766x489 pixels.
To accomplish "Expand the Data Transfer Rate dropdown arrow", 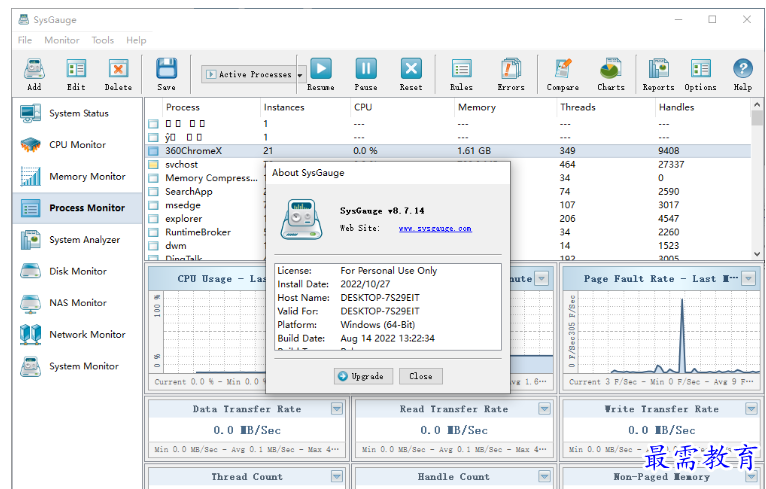I will pos(337,408).
